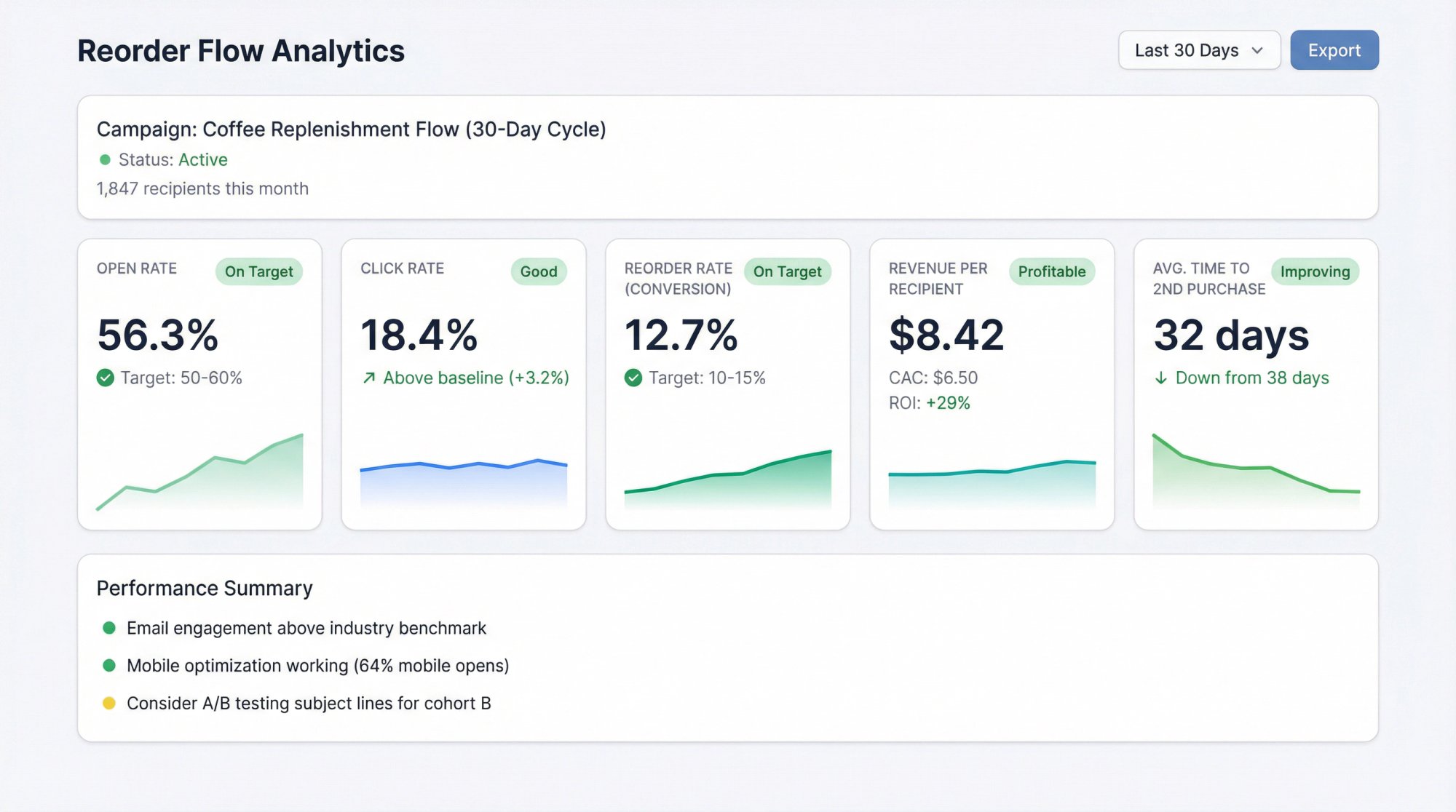Click the REVENUE PER RECIPIENT label
Viewport: 1456px width, 812px height.
938,279
